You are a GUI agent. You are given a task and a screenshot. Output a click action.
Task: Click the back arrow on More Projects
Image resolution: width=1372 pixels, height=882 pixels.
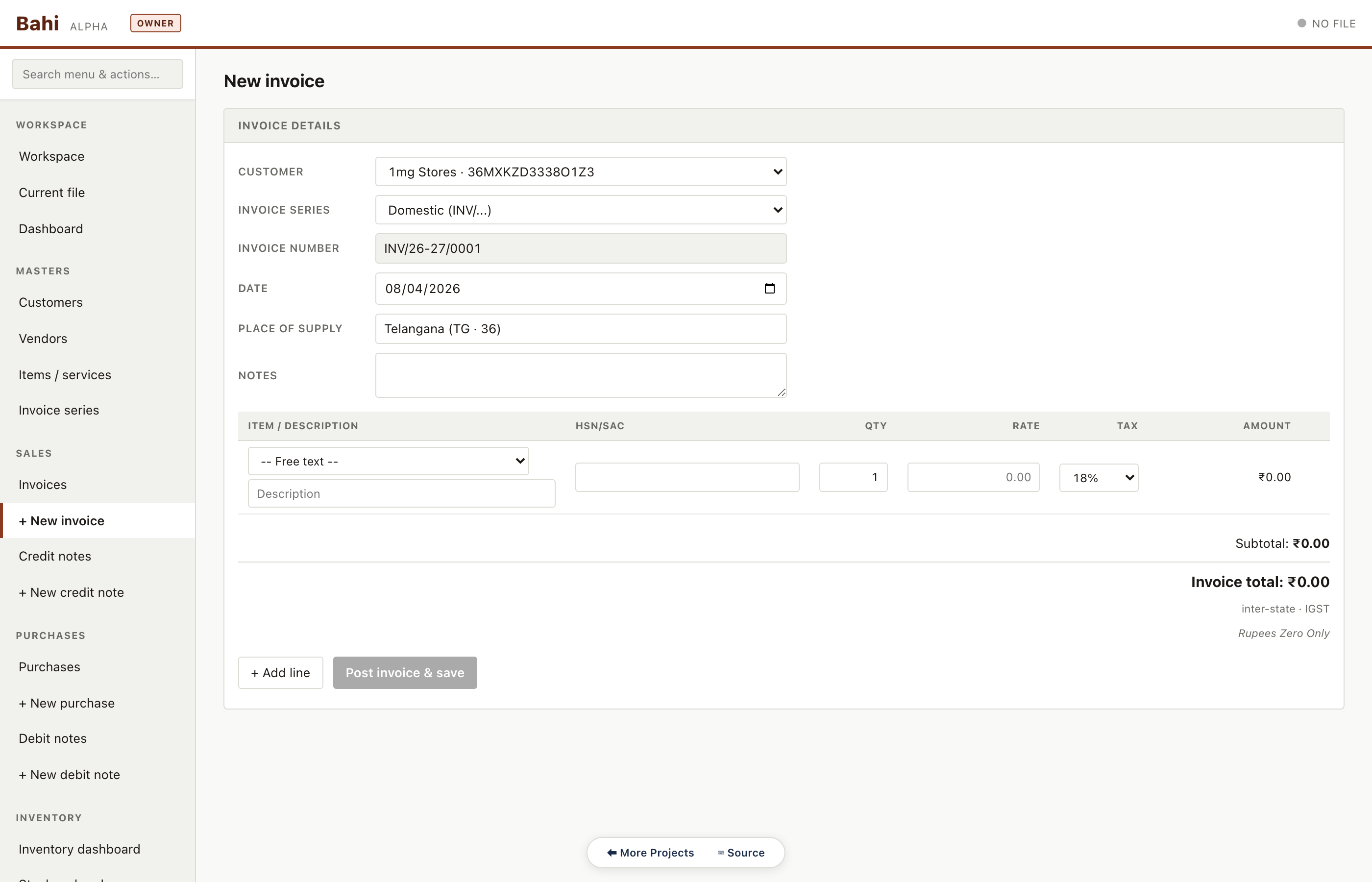coord(612,852)
